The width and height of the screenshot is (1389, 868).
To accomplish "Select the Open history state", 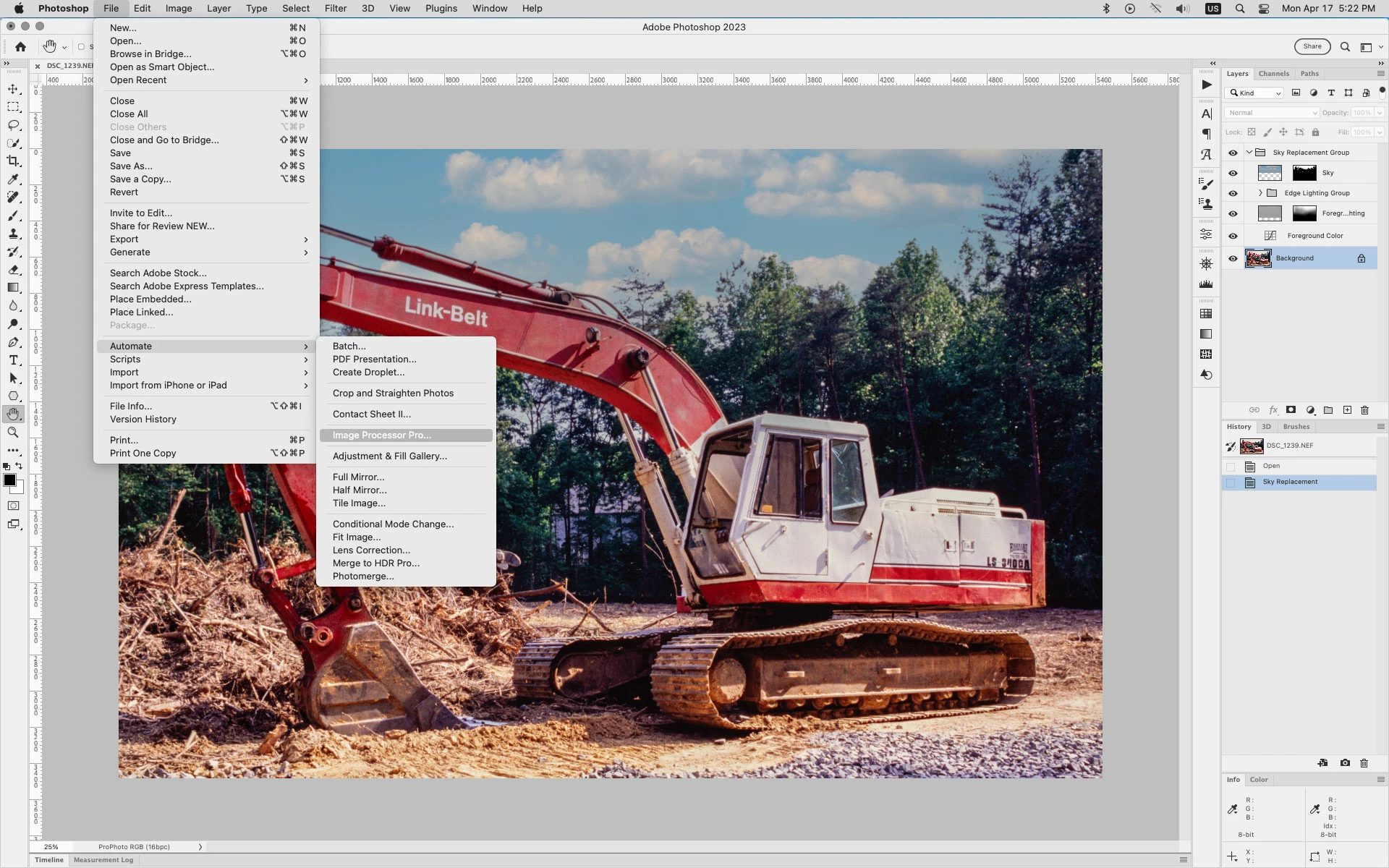I will [1271, 466].
